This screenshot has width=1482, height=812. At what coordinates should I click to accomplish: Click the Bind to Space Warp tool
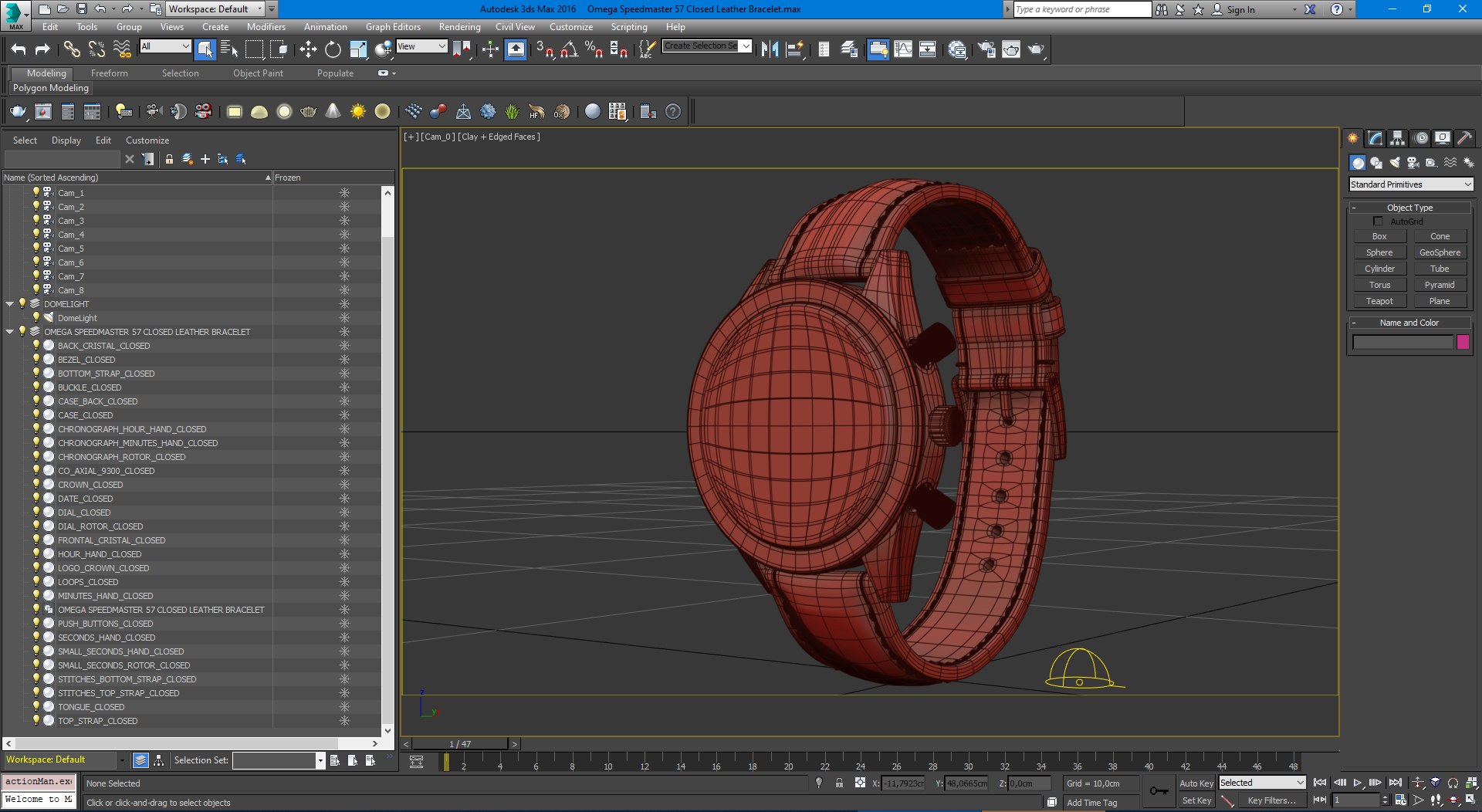tap(122, 49)
